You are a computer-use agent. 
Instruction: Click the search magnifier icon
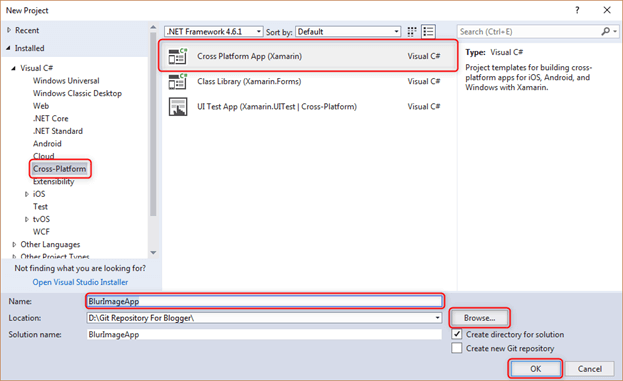click(606, 31)
